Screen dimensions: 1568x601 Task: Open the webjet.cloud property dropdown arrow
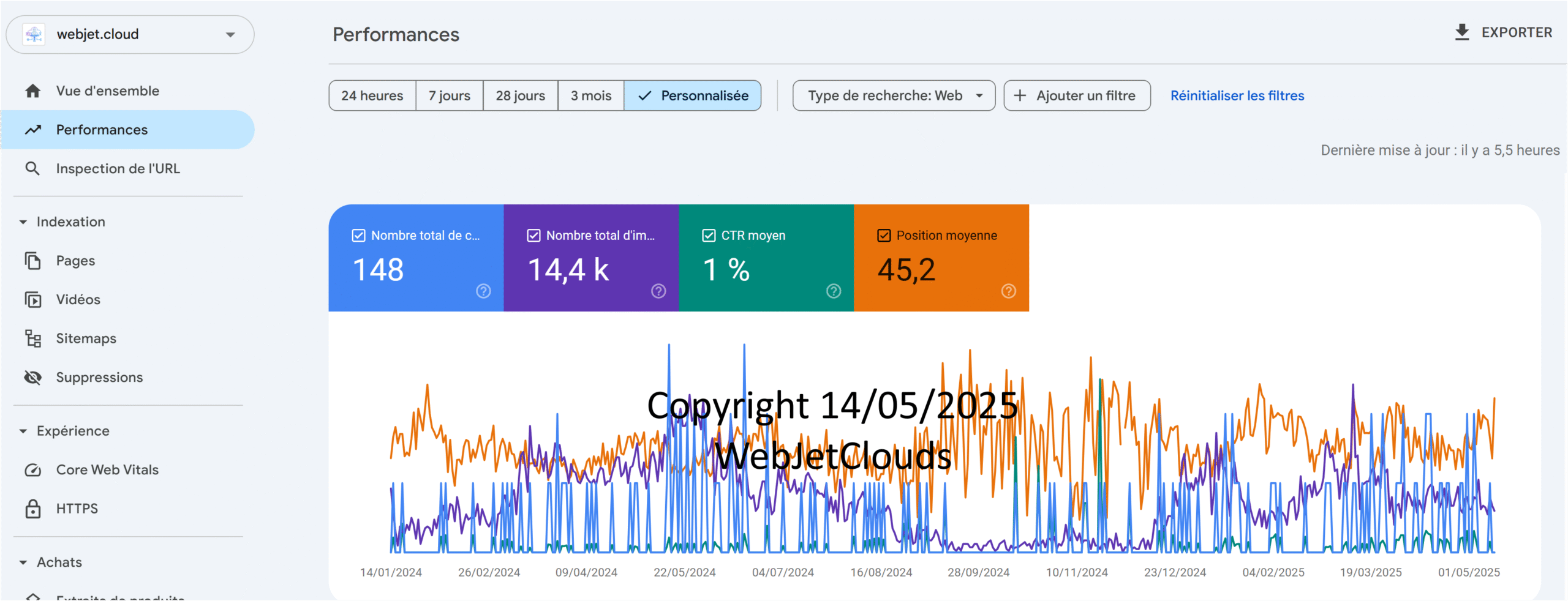point(230,35)
